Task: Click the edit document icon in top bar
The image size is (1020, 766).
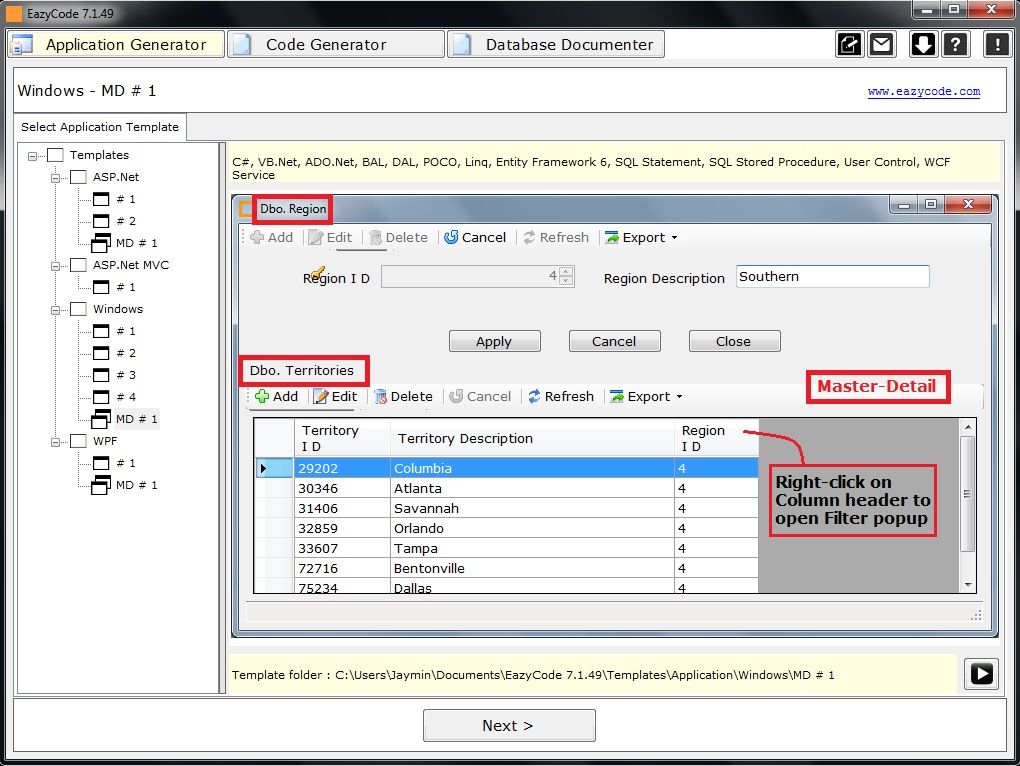Action: click(849, 44)
